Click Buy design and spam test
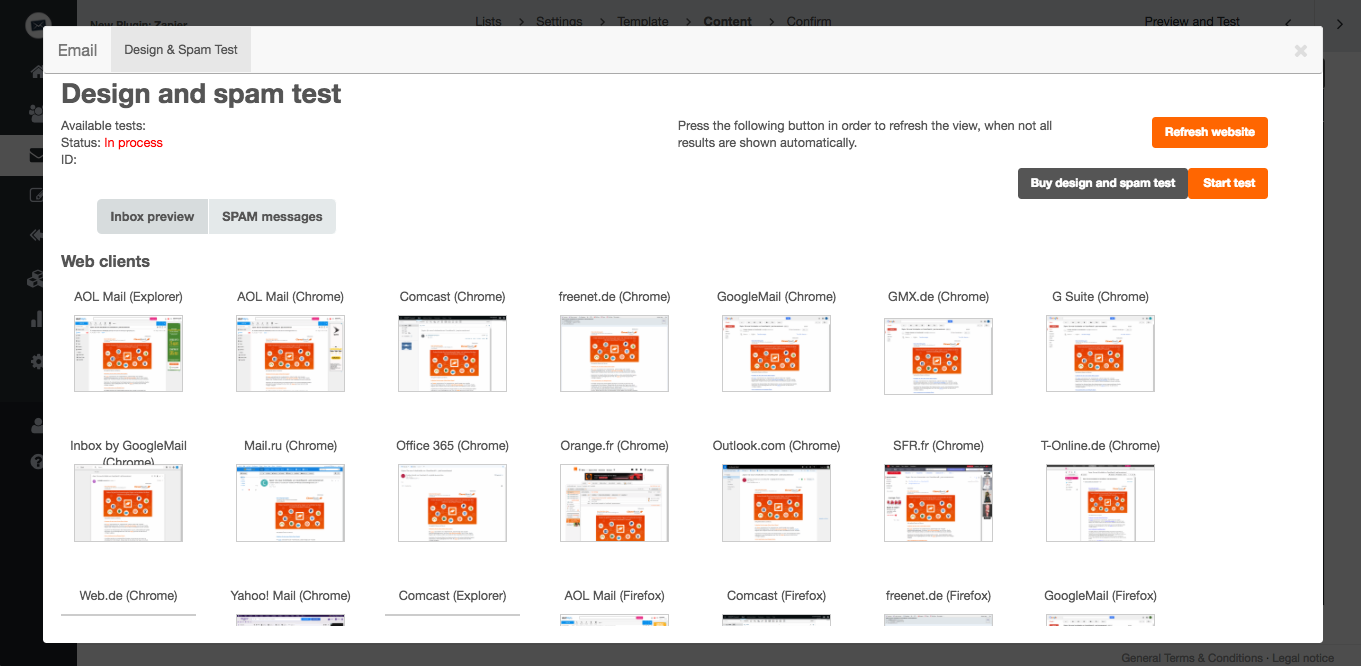Screen dimensions: 1361x666 1103,183
